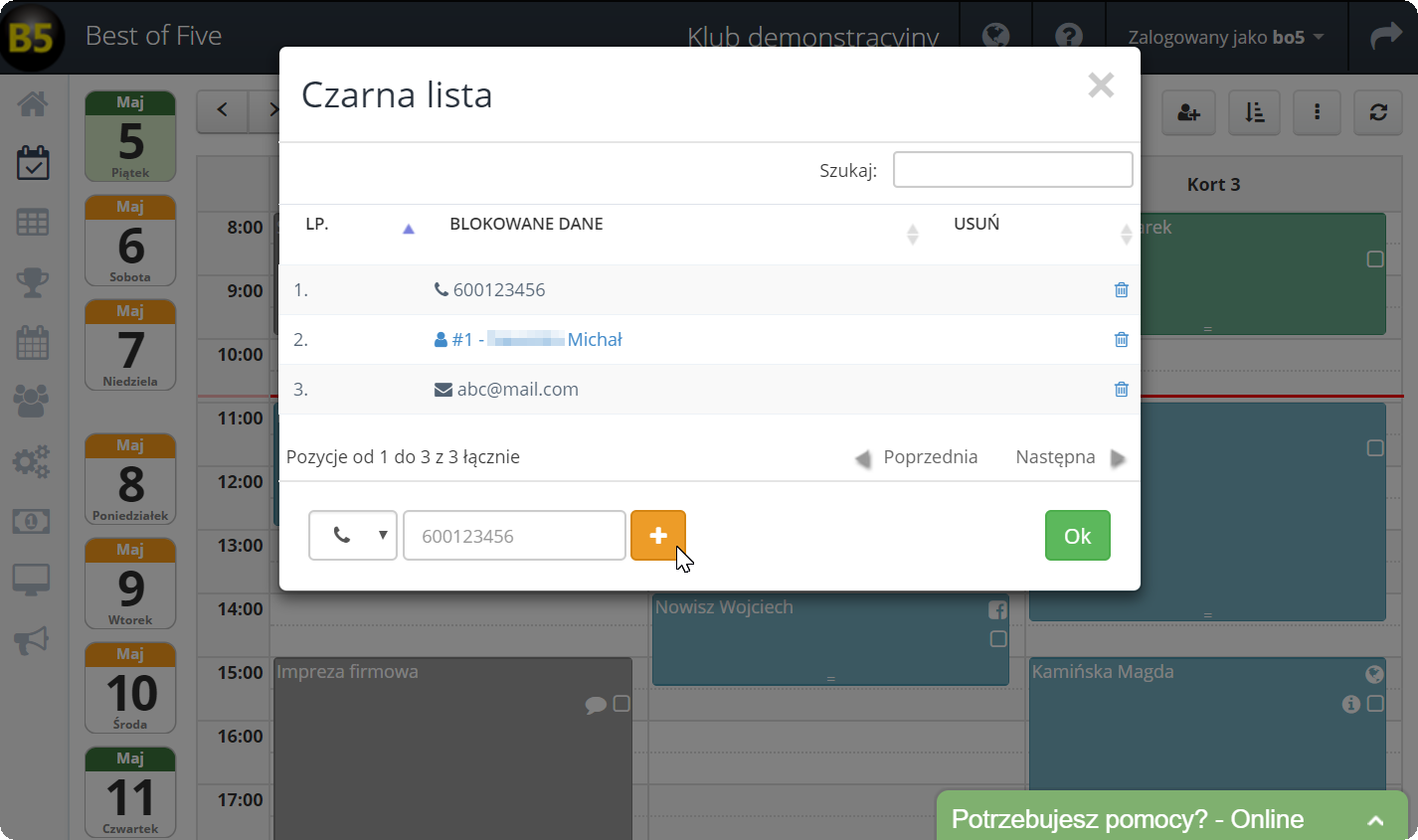Screen dimensions: 1418x840
Task: Click the Kort 3 column header
Action: pyautogui.click(x=1213, y=184)
